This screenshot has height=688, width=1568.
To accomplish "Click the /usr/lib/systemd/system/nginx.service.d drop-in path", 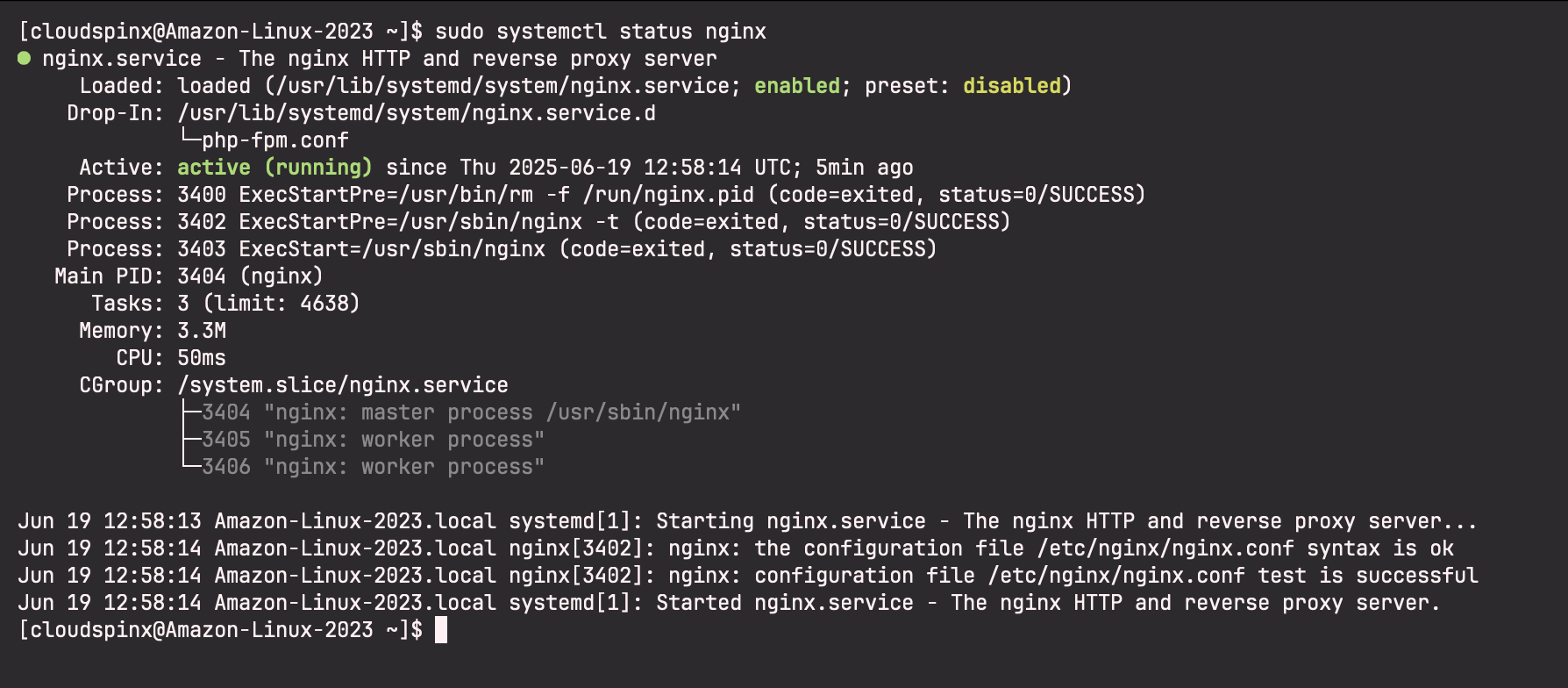I will point(417,113).
